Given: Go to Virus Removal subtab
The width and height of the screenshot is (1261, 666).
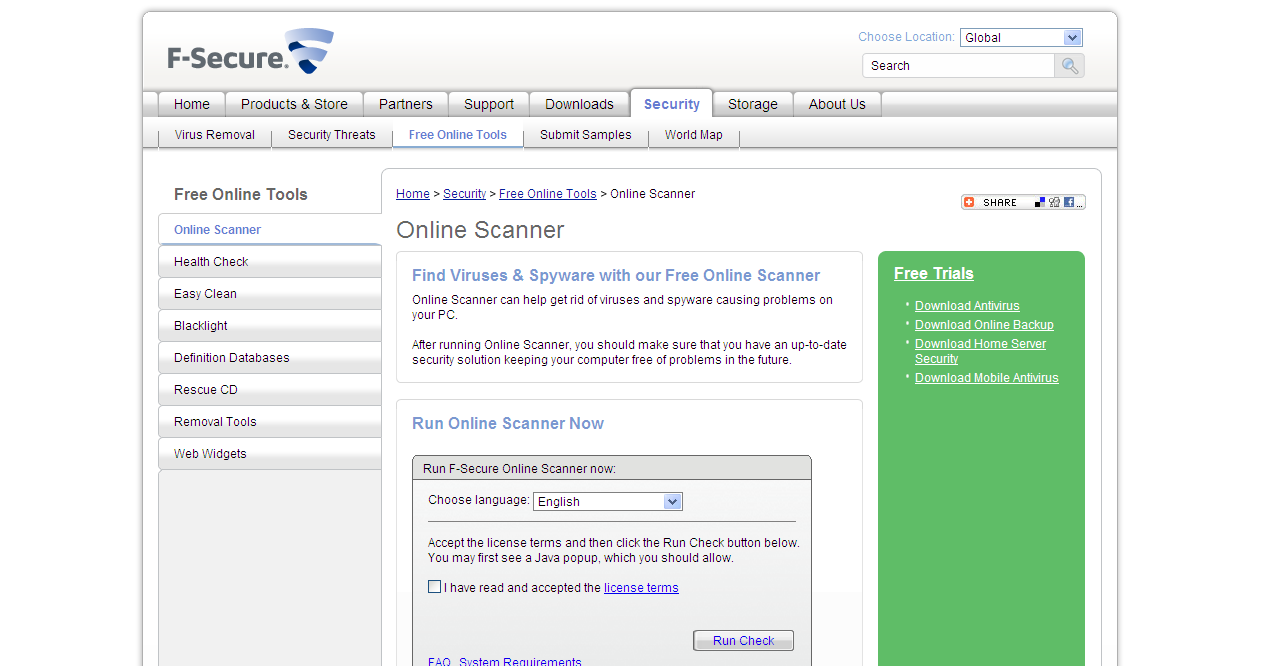Looking at the screenshot, I should (215, 135).
